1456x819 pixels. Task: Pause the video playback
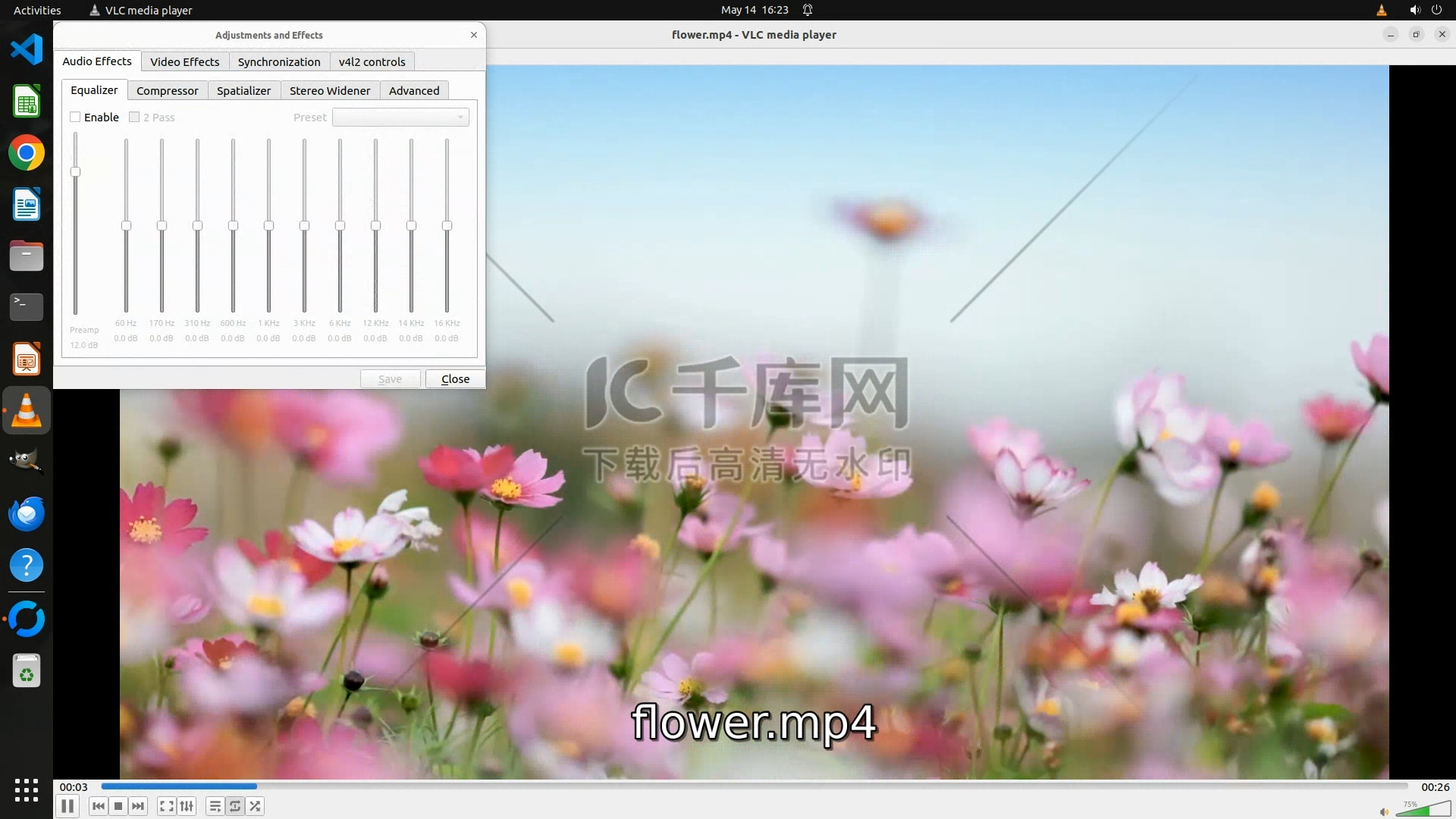(67, 806)
